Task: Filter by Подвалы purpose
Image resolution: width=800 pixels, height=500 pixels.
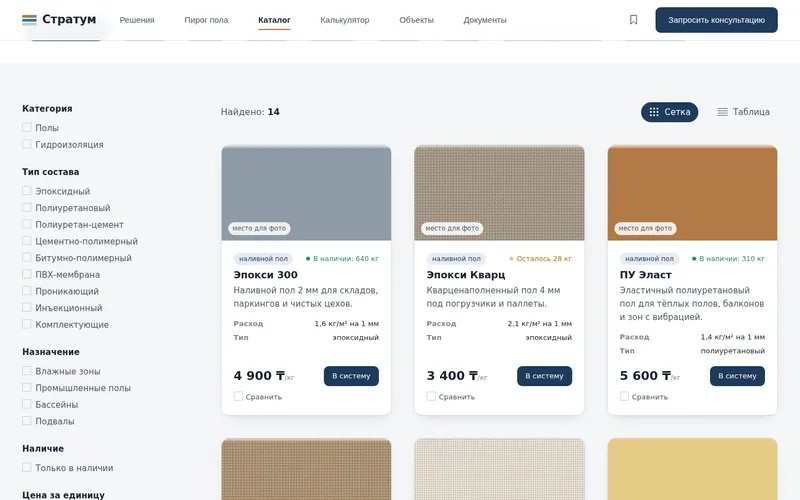Action: click(27, 420)
